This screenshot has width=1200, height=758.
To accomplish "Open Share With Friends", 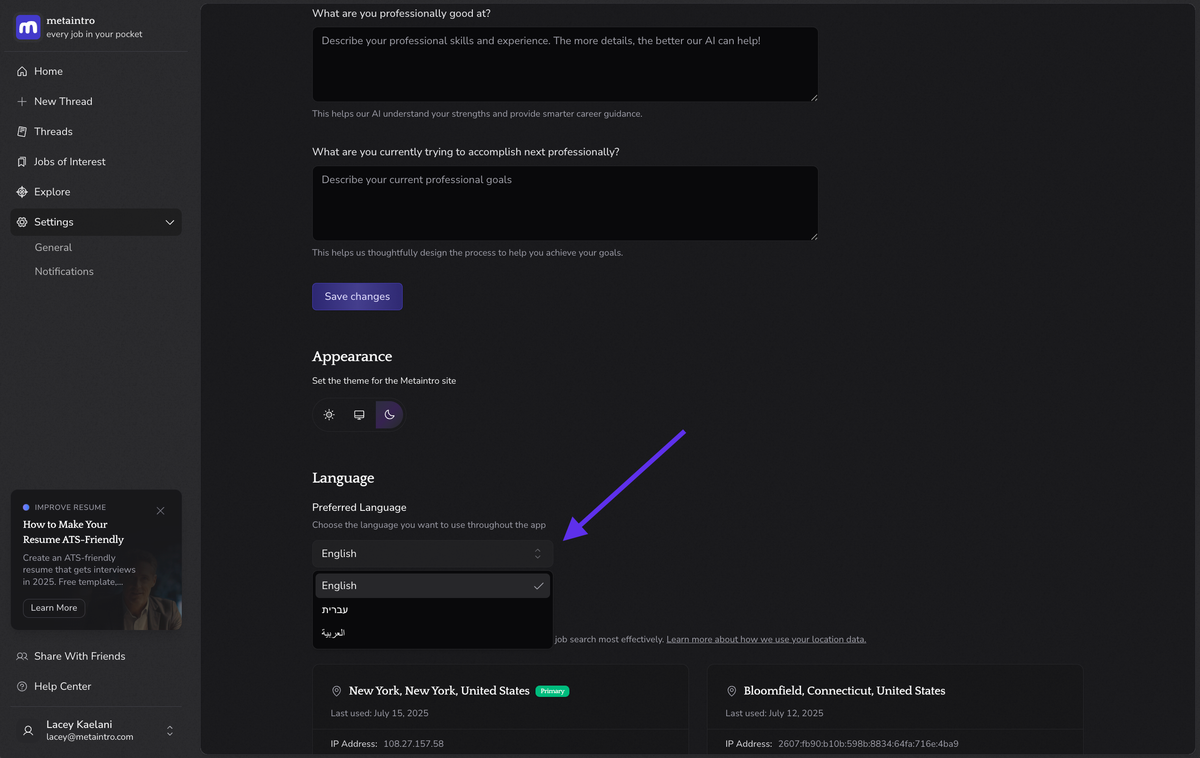I will point(79,657).
